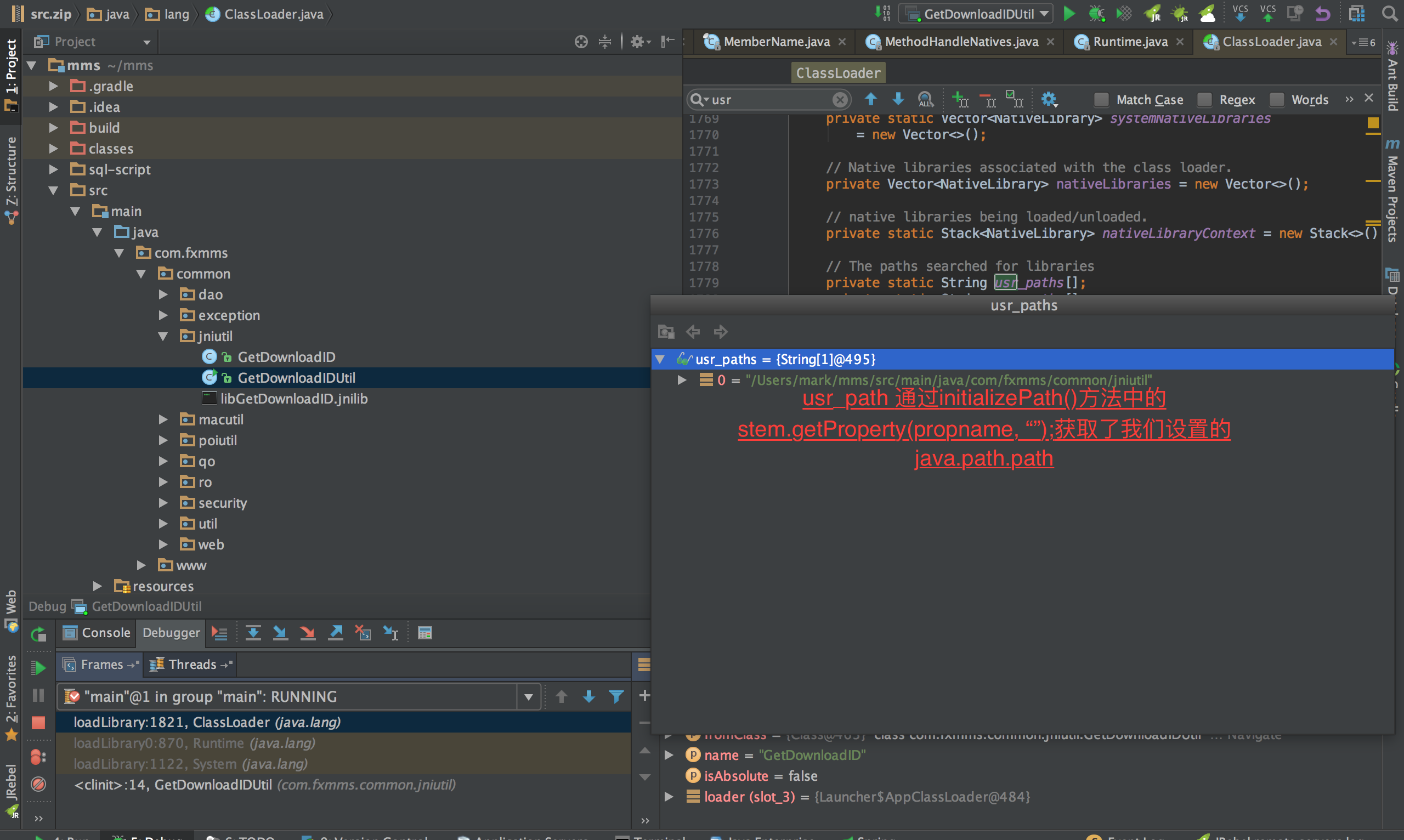Go to next search occurrence arrow
The height and width of the screenshot is (840, 1404).
pyautogui.click(x=898, y=100)
